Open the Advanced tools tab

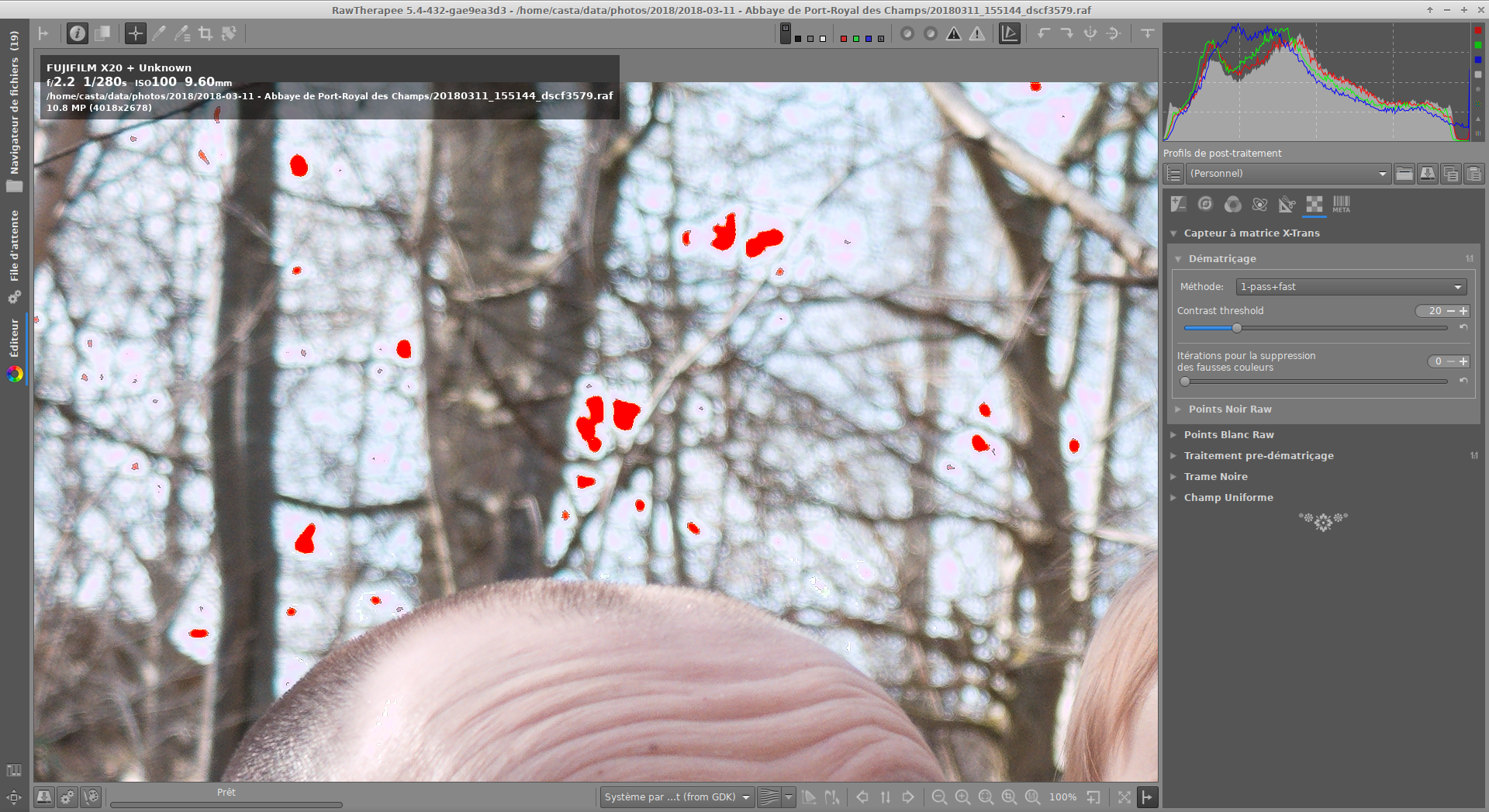tap(1259, 204)
